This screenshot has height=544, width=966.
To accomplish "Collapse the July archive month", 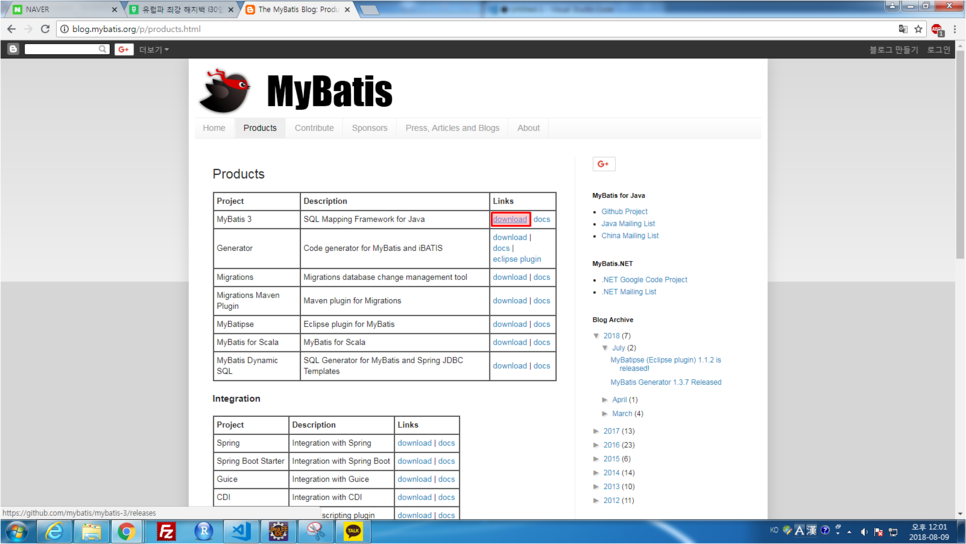I will pos(605,348).
